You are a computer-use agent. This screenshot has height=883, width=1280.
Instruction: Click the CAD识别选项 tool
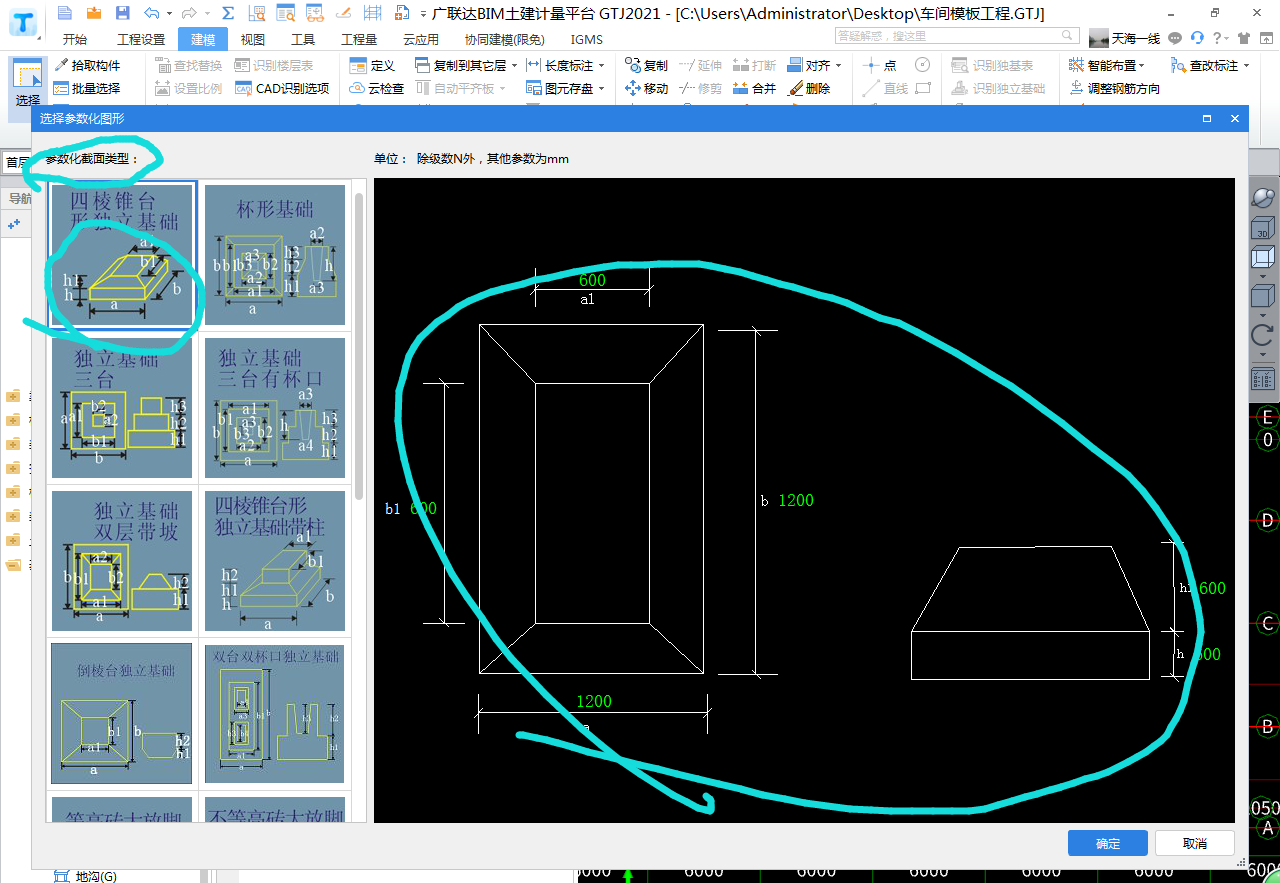(282, 88)
